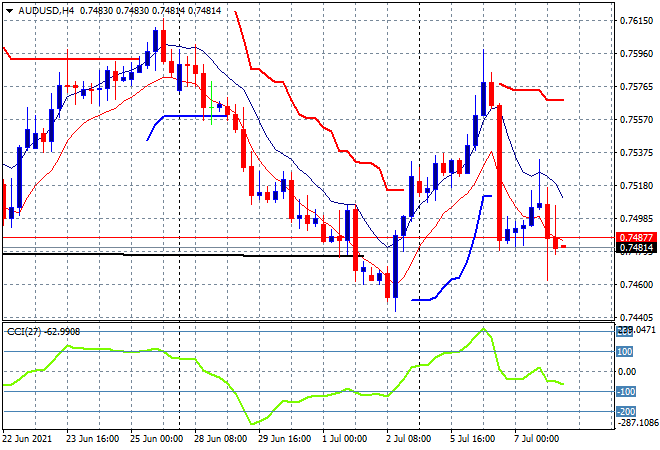Screen dimensions: 660x450
Task: Select the current price tag 0.74814
Action: (x=637, y=248)
